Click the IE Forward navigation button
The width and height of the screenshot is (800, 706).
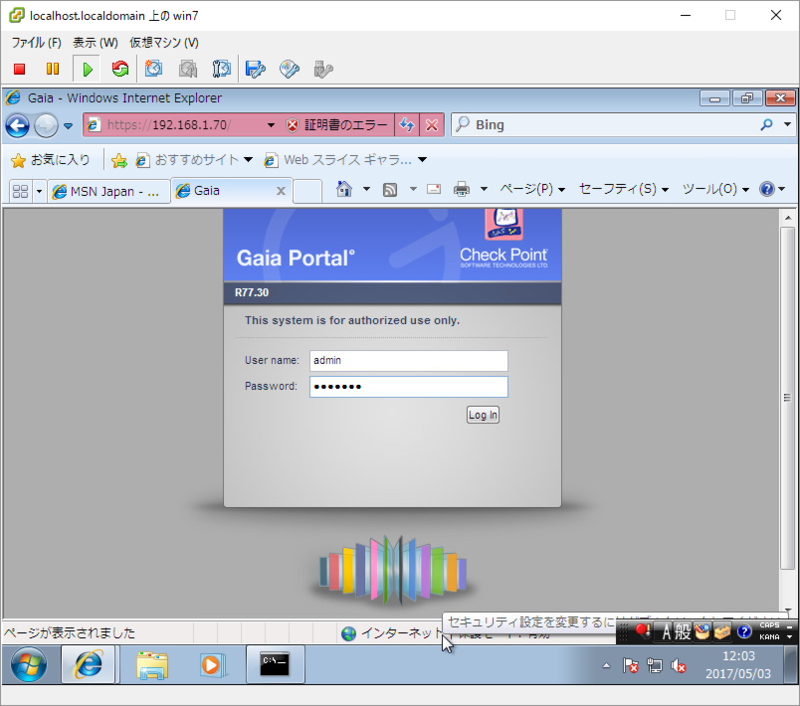(x=46, y=125)
